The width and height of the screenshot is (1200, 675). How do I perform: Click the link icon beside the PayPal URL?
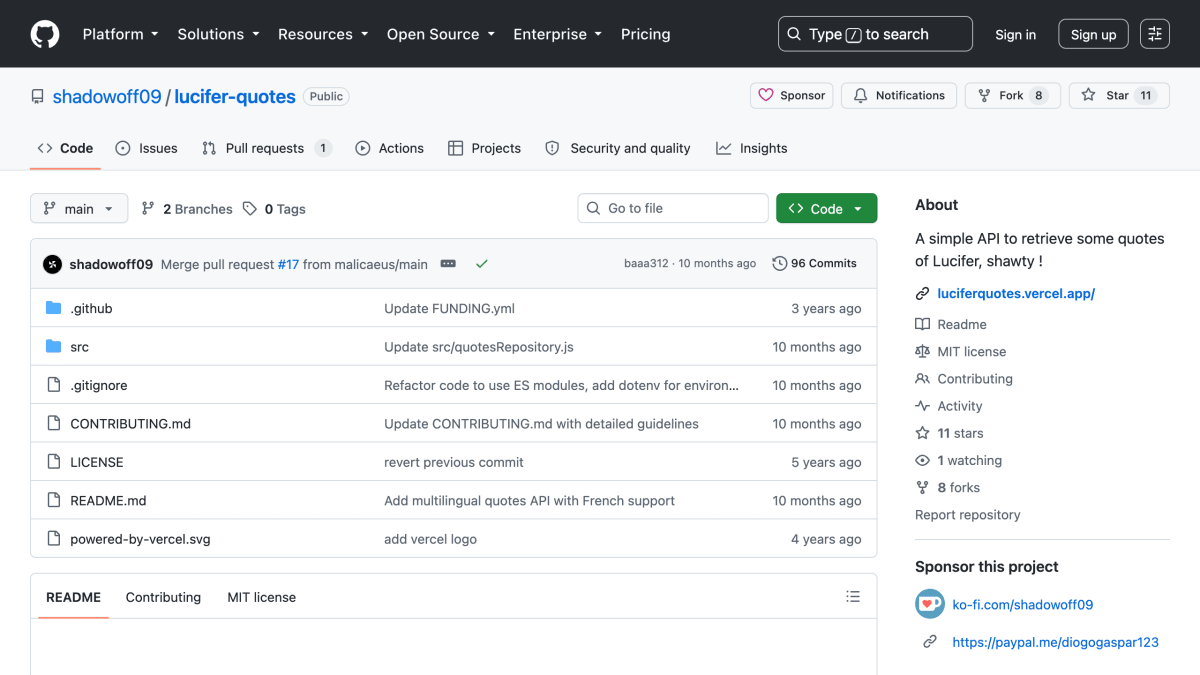(930, 642)
